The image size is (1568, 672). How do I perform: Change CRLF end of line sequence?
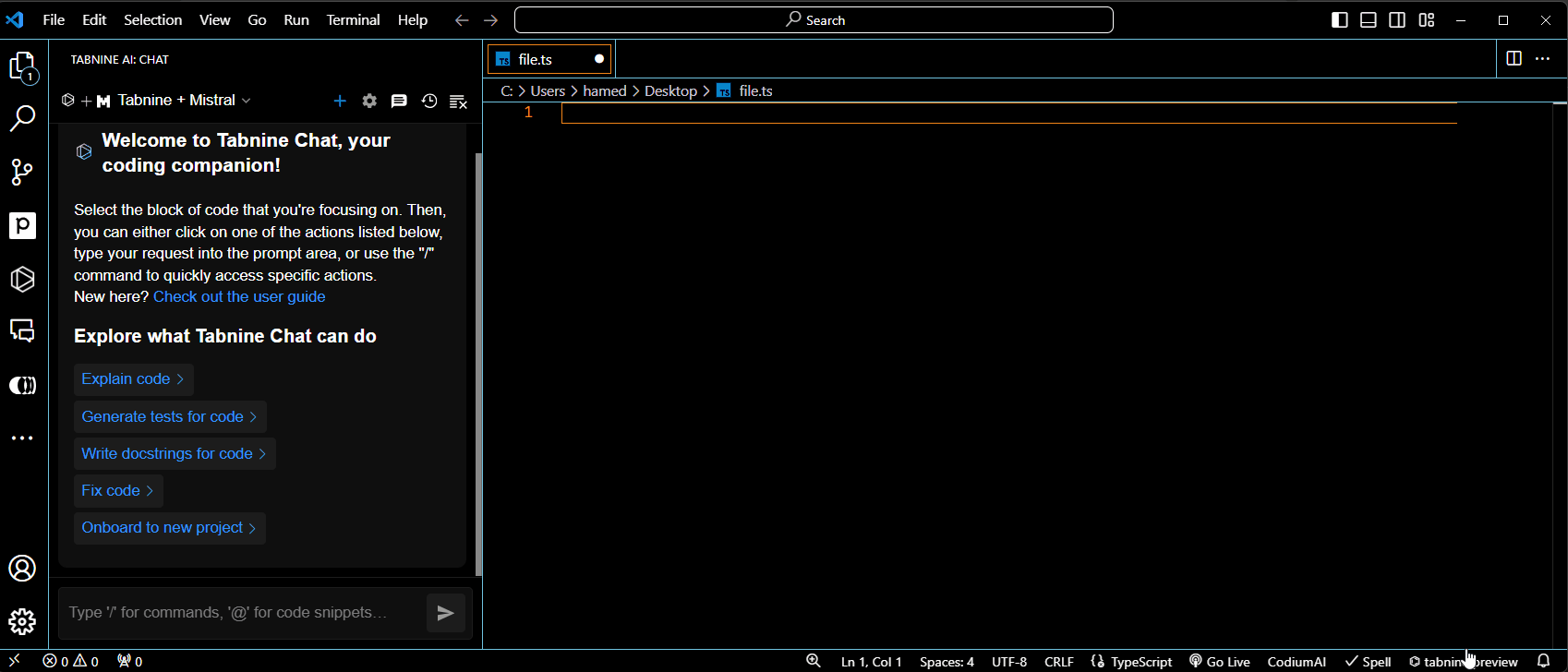pos(1059,661)
